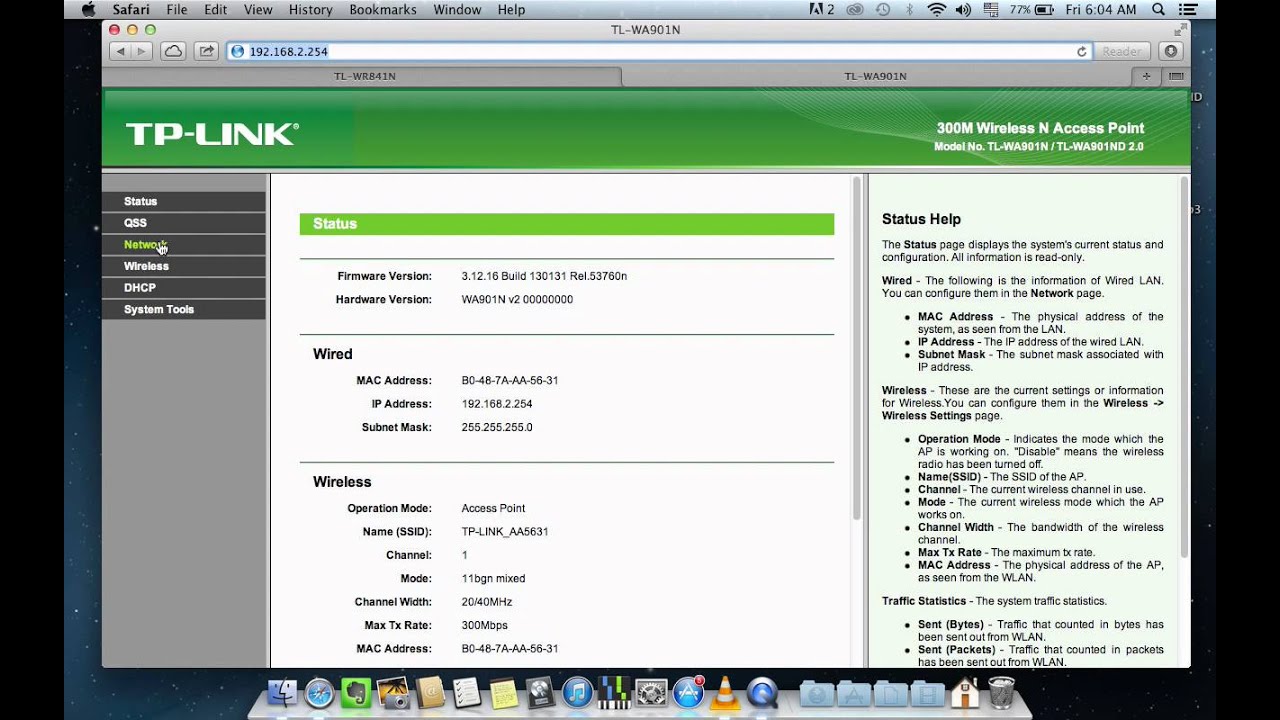Open System Preferences gear in the Dock
Image resolution: width=1280 pixels, height=720 pixels.
point(651,692)
